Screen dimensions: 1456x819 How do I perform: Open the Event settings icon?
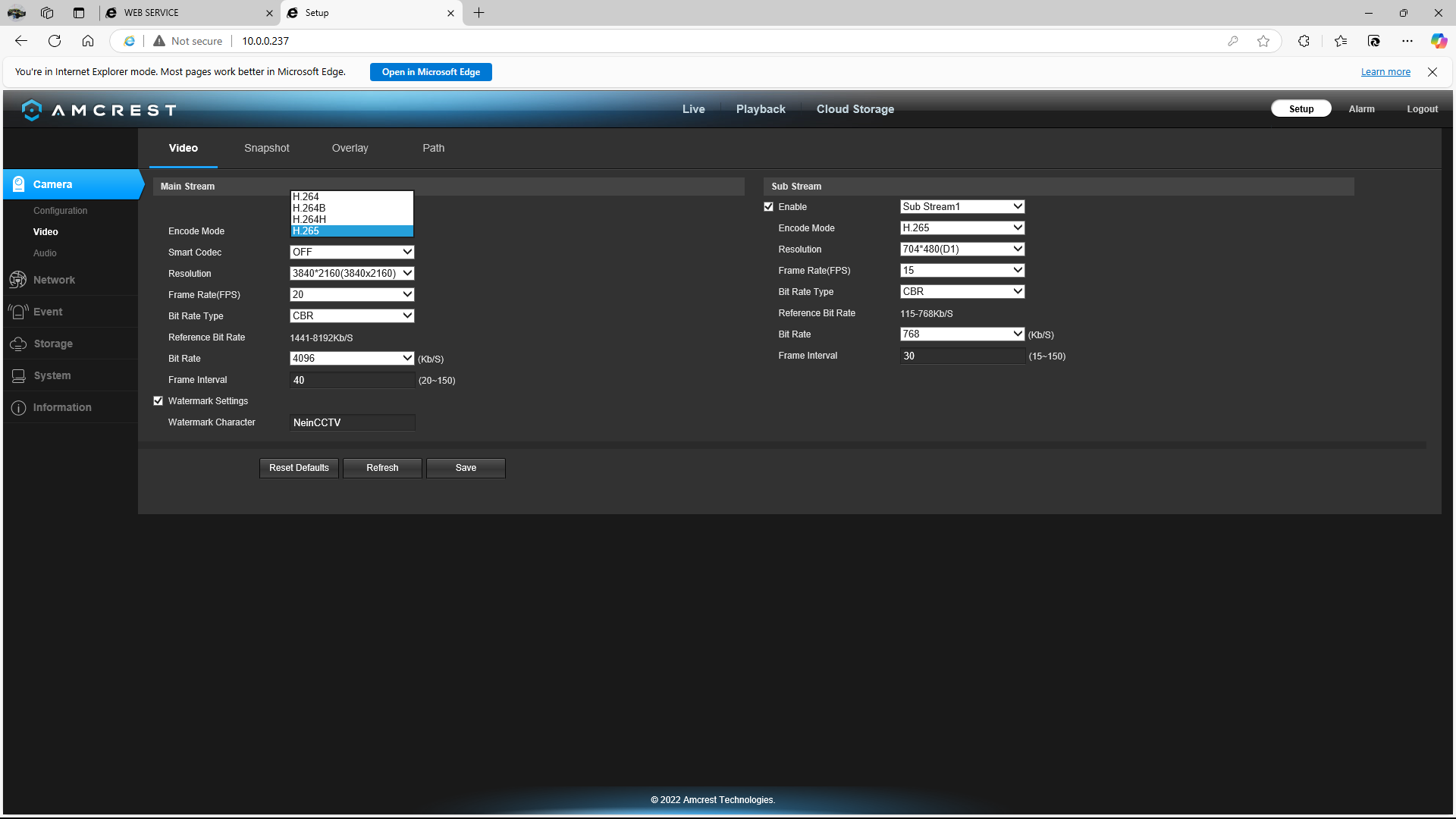point(17,312)
